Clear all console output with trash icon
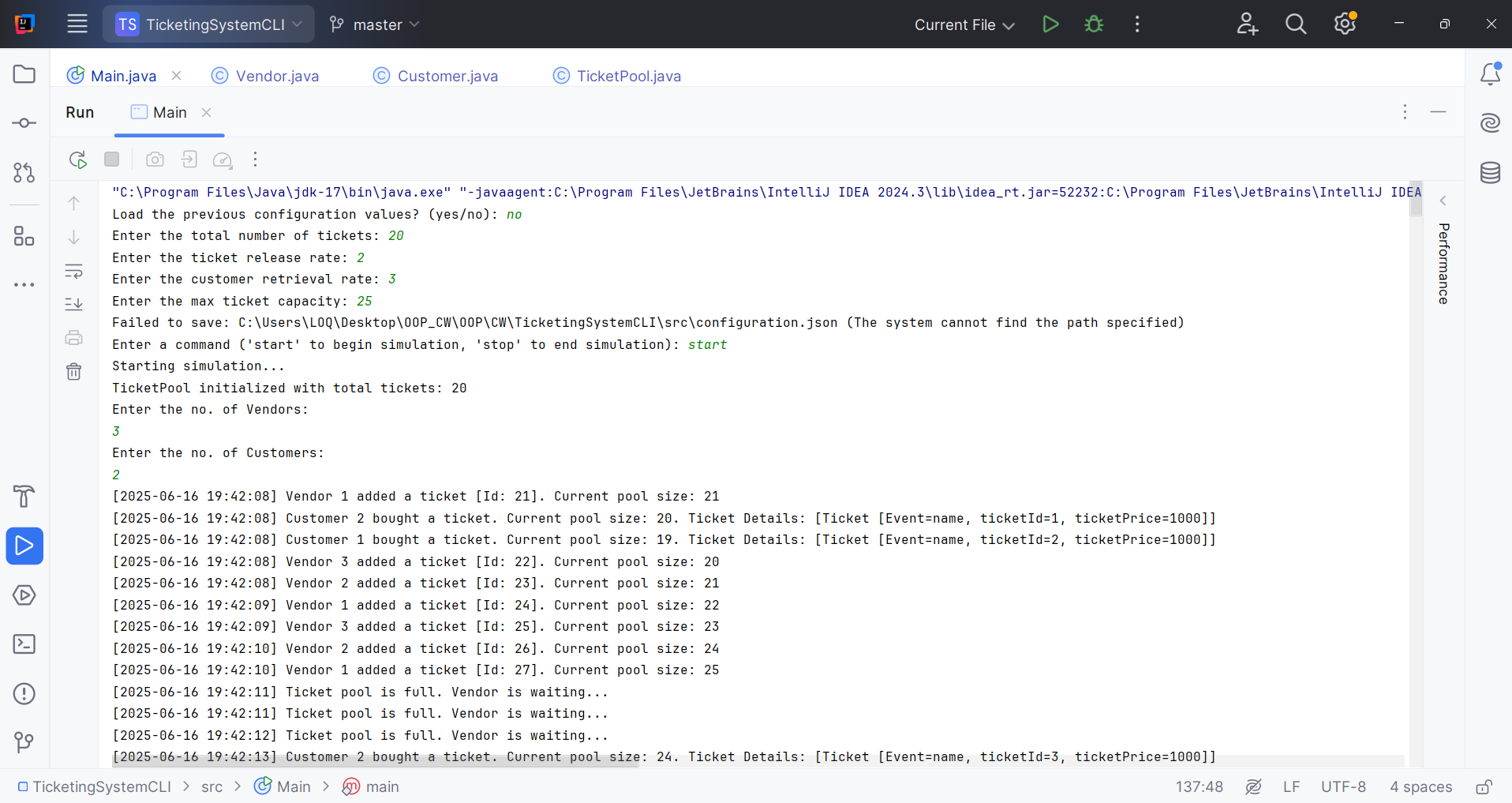1512x803 pixels. pyautogui.click(x=73, y=371)
